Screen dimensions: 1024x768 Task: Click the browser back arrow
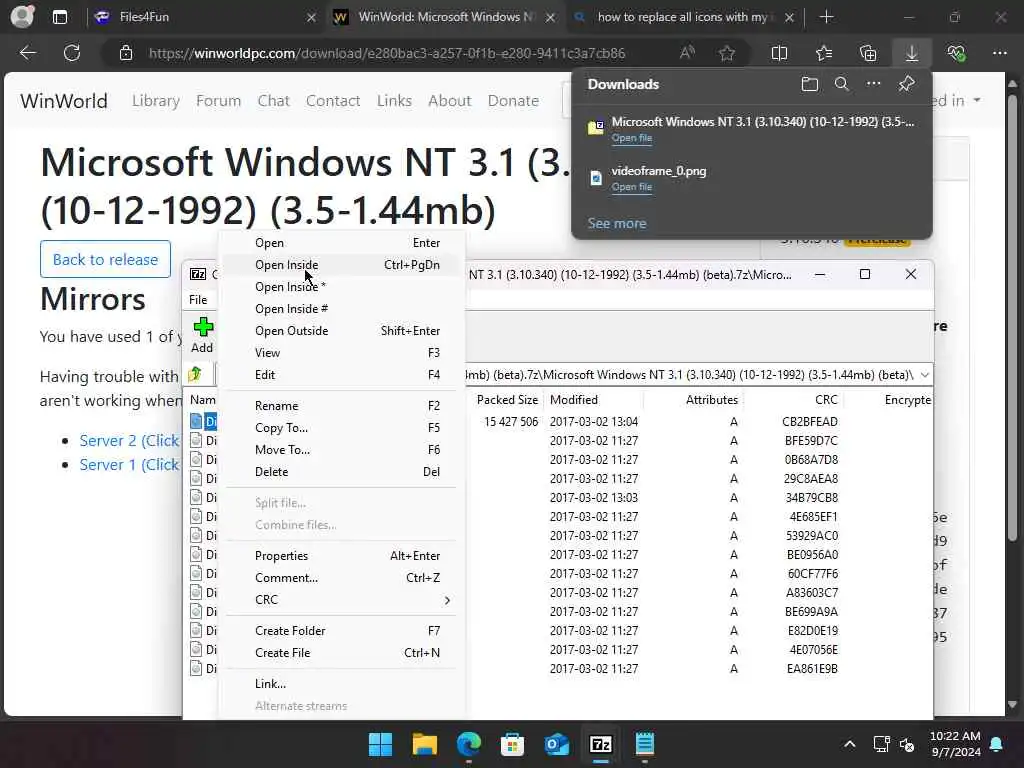click(27, 53)
